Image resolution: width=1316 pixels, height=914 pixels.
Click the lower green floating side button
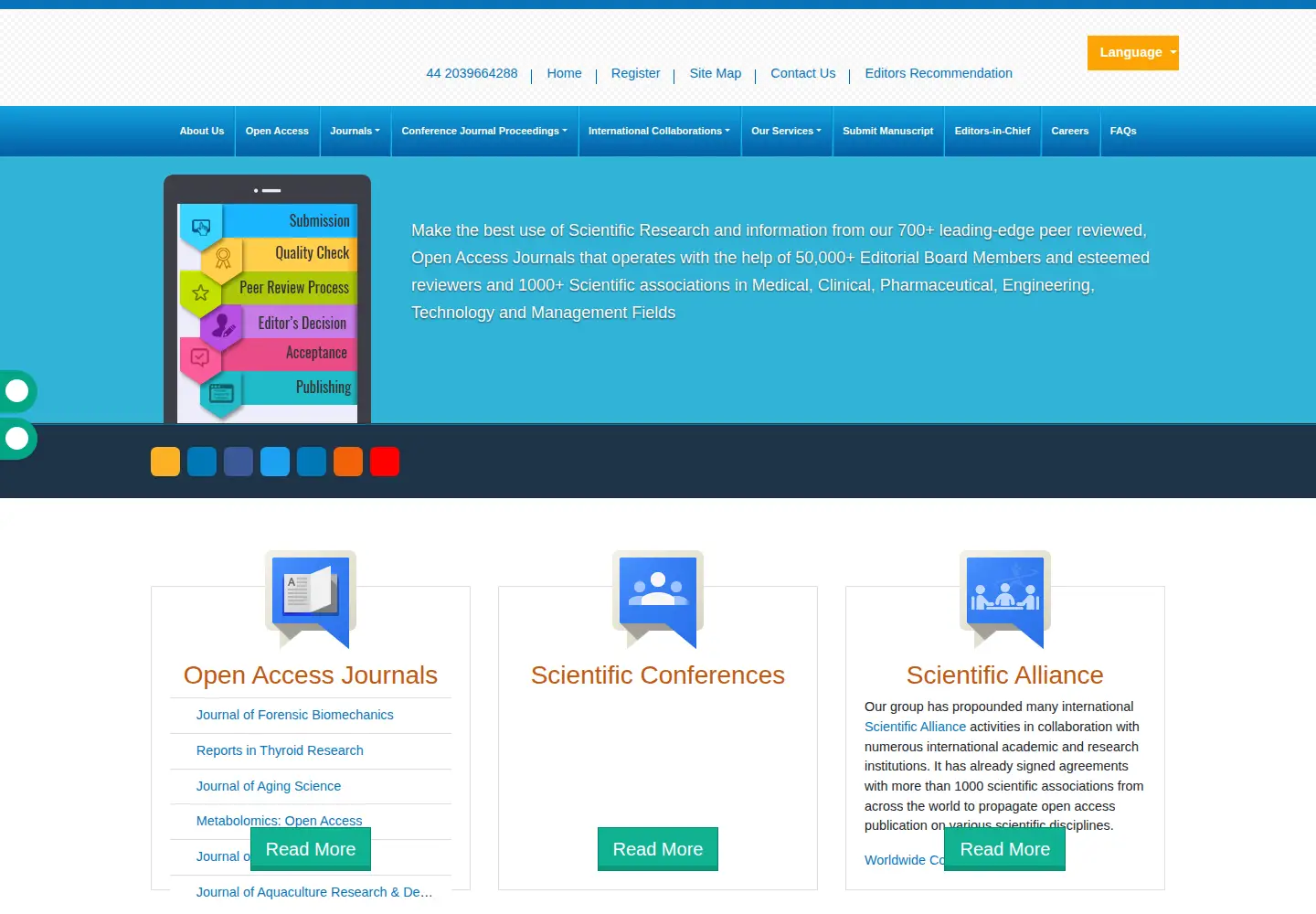(x=17, y=439)
